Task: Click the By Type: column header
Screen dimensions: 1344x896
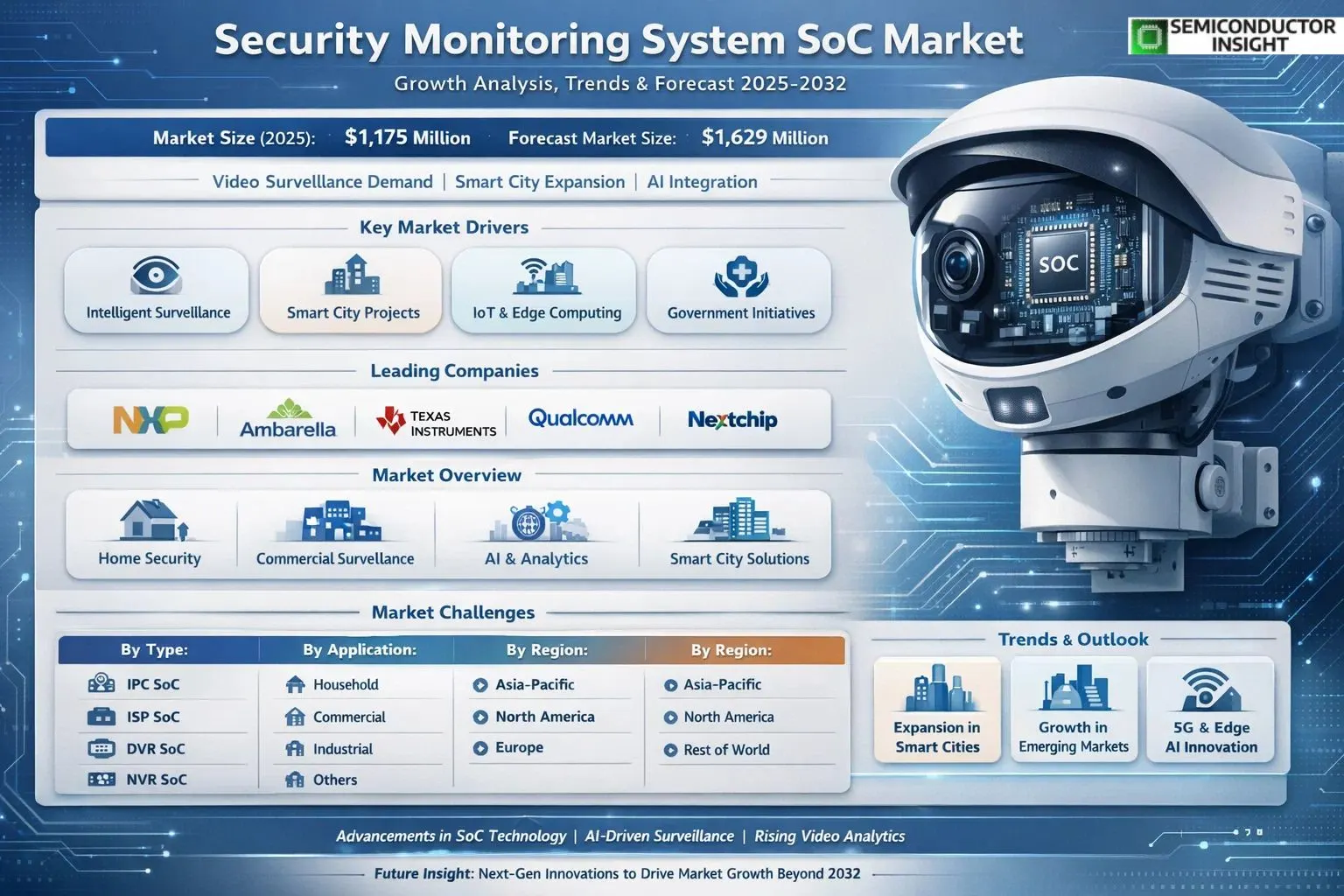Action: [x=155, y=649]
